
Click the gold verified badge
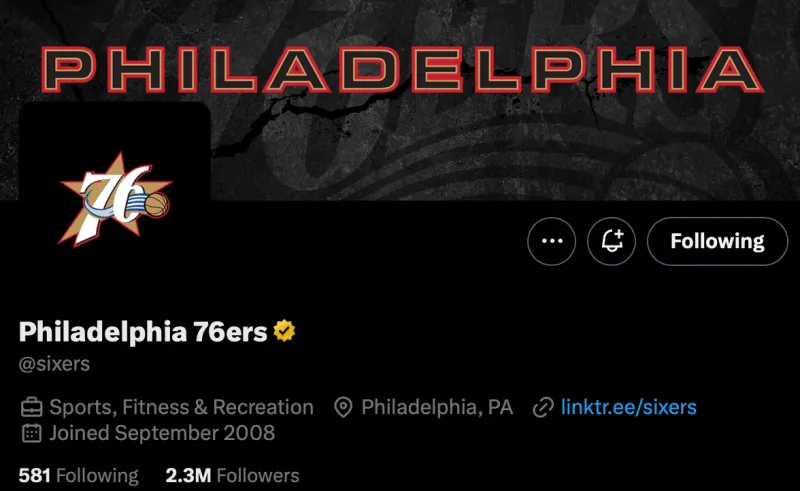(x=284, y=331)
